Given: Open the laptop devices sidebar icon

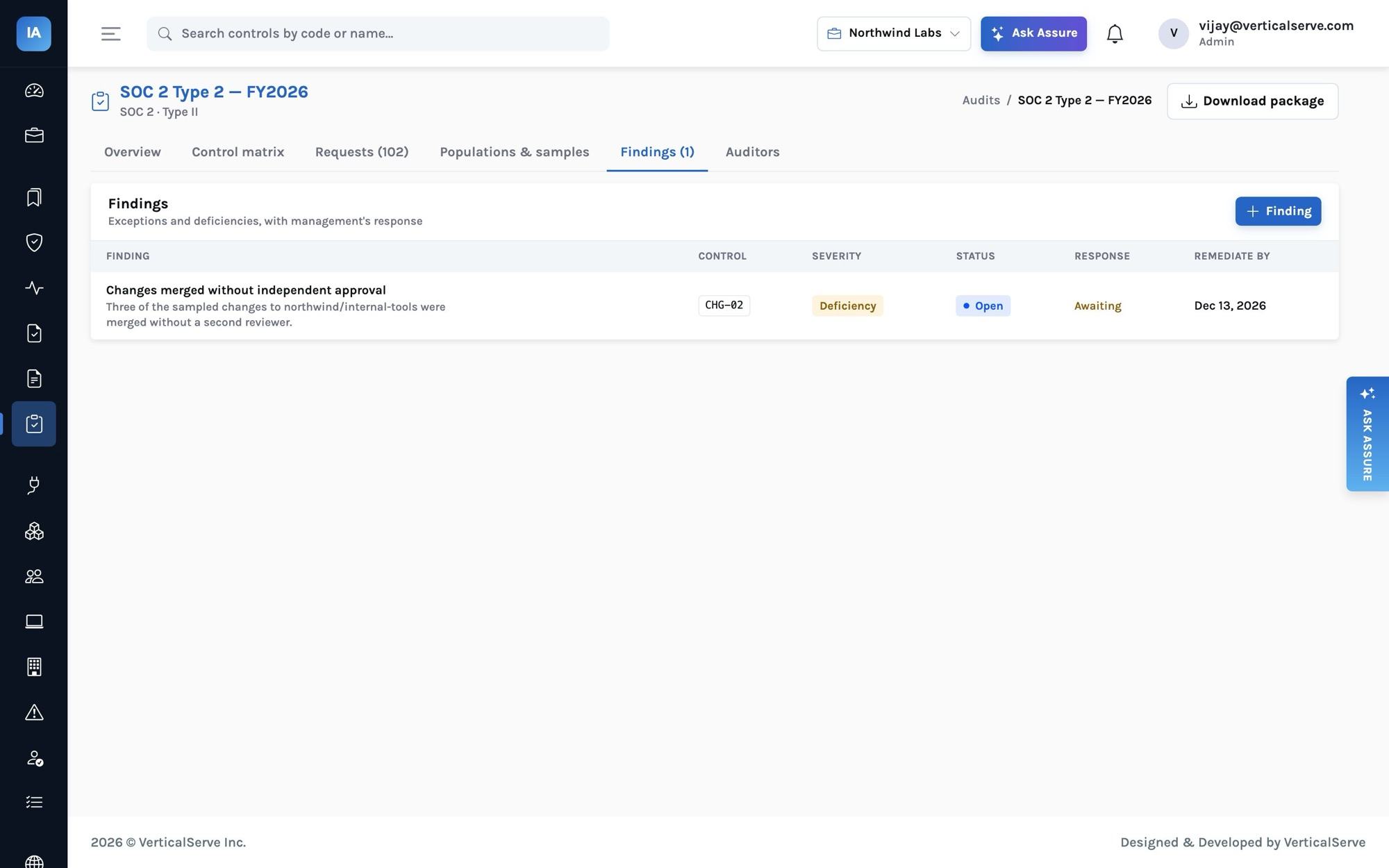Looking at the screenshot, I should click(34, 621).
